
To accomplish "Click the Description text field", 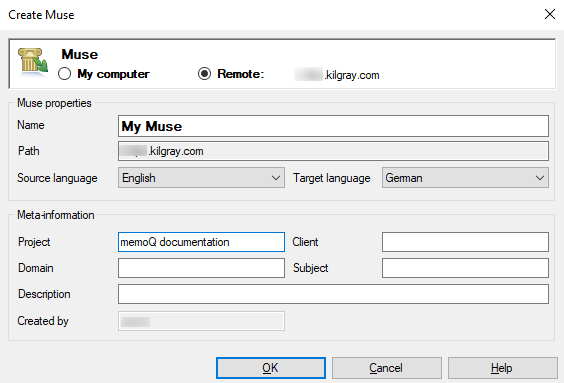I will pyautogui.click(x=333, y=294).
